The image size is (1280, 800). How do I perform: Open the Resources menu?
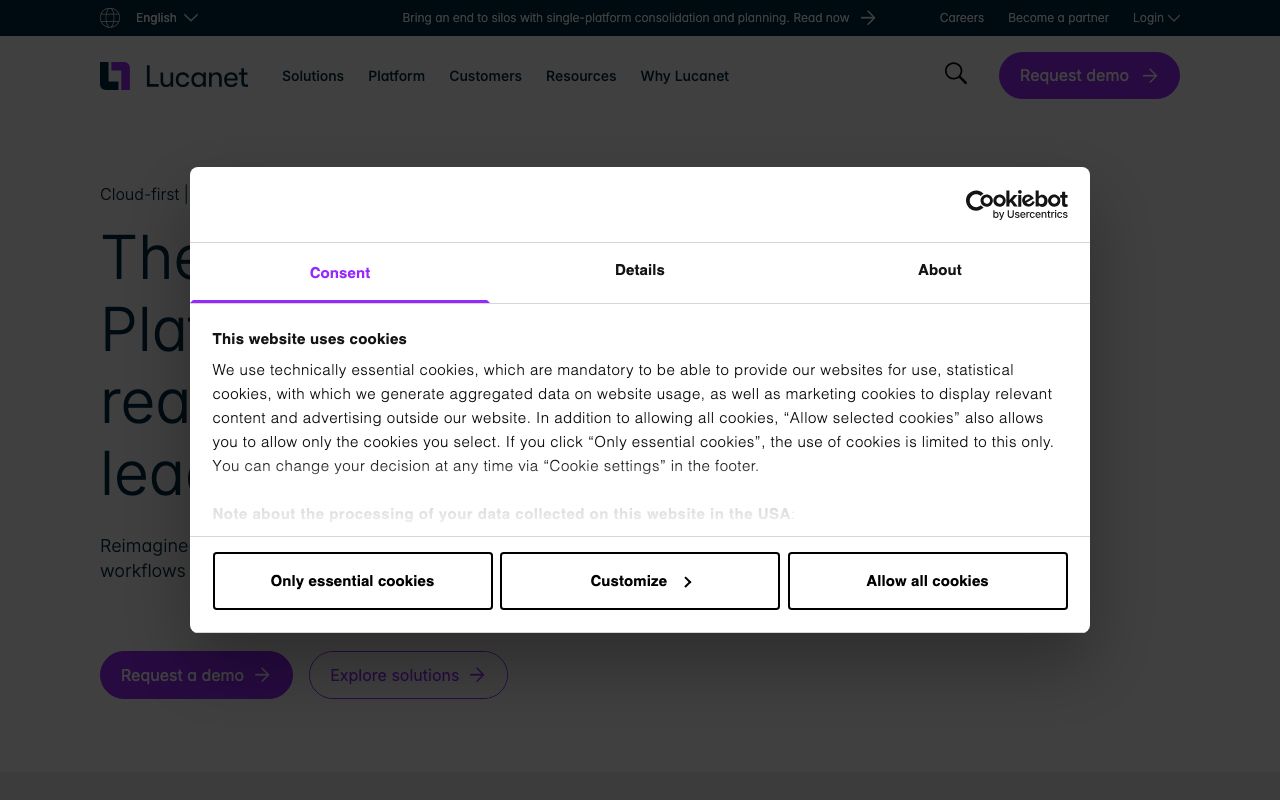tap(581, 76)
